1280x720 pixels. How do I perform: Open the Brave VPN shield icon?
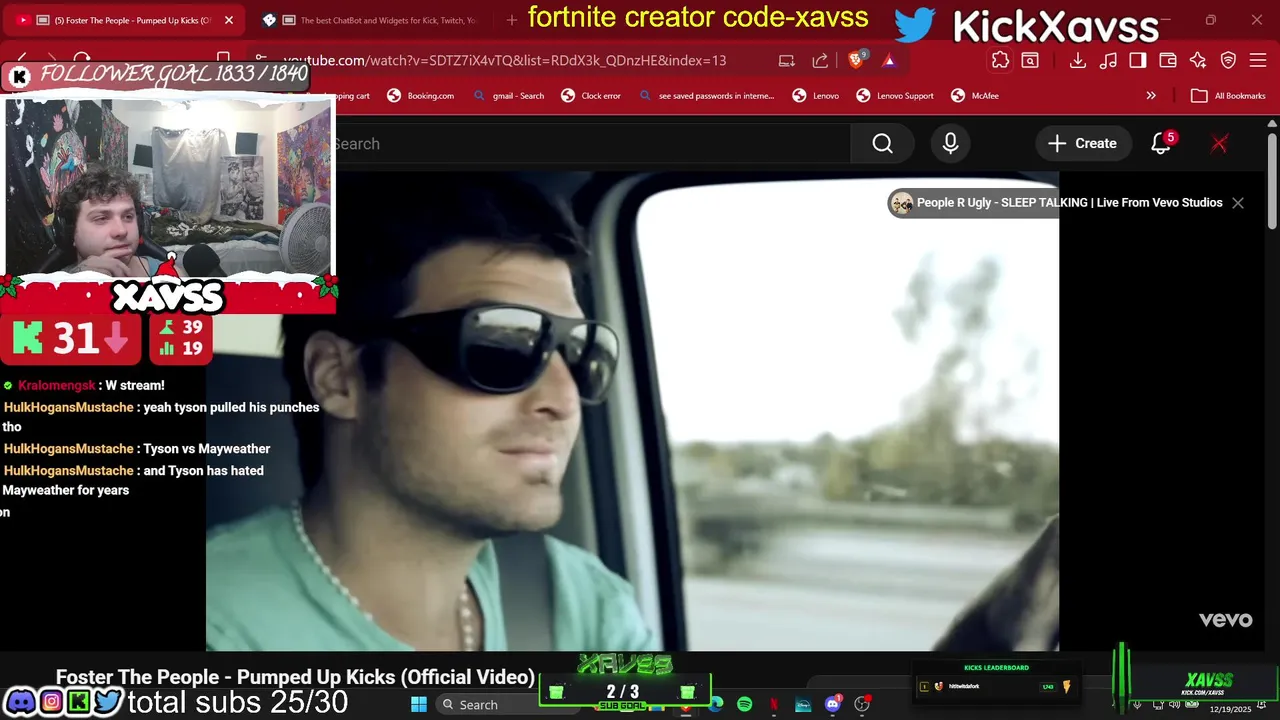tap(1228, 60)
